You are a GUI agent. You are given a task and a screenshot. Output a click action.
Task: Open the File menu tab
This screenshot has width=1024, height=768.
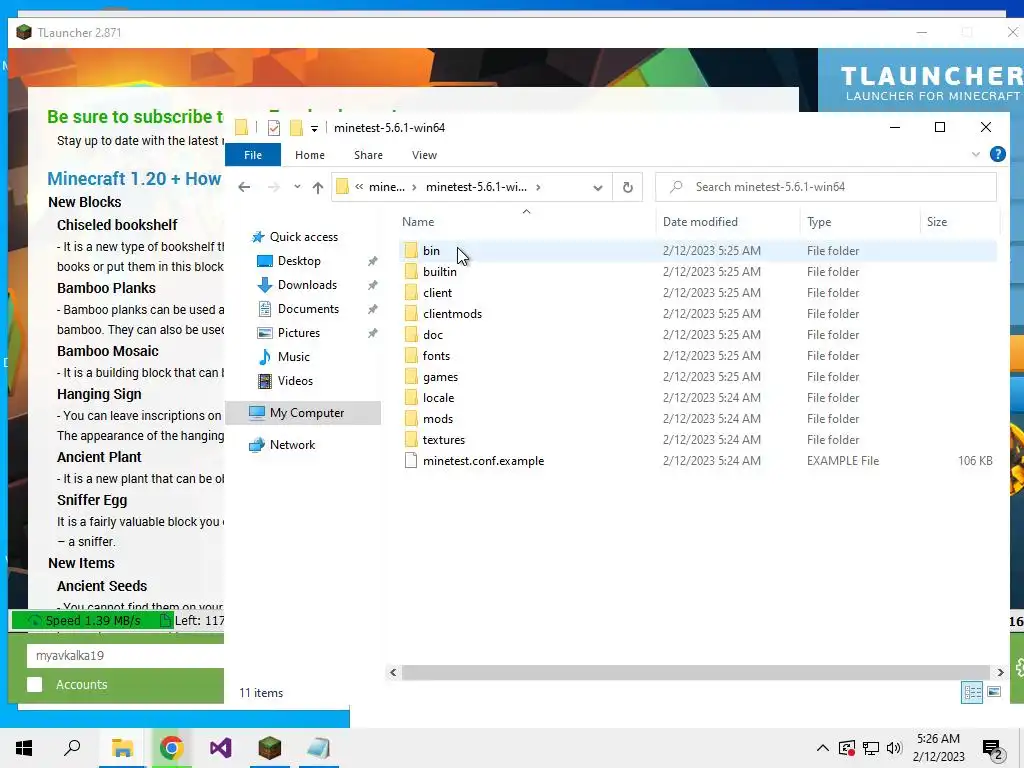pyautogui.click(x=253, y=155)
